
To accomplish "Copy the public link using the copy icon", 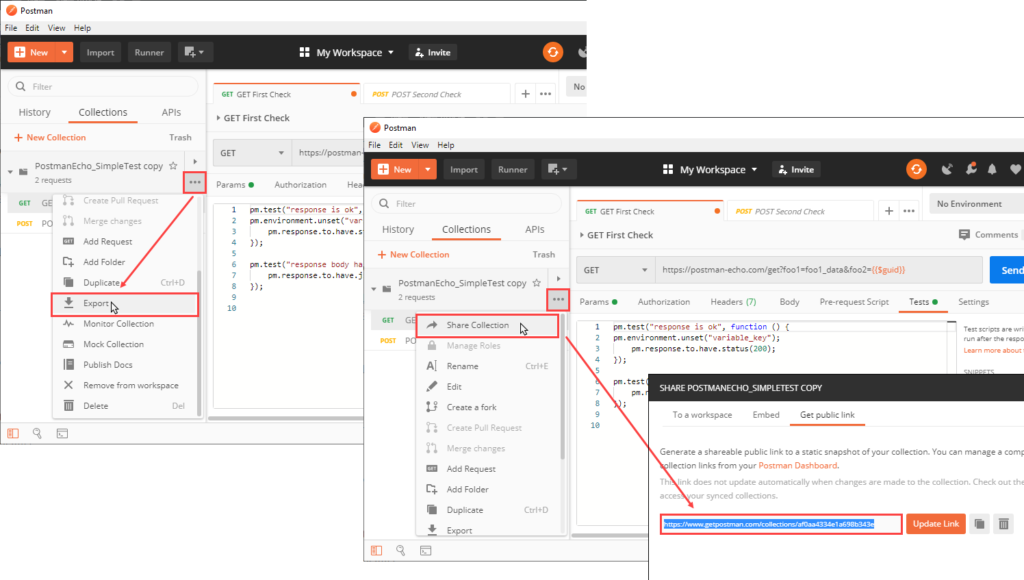I will [979, 523].
